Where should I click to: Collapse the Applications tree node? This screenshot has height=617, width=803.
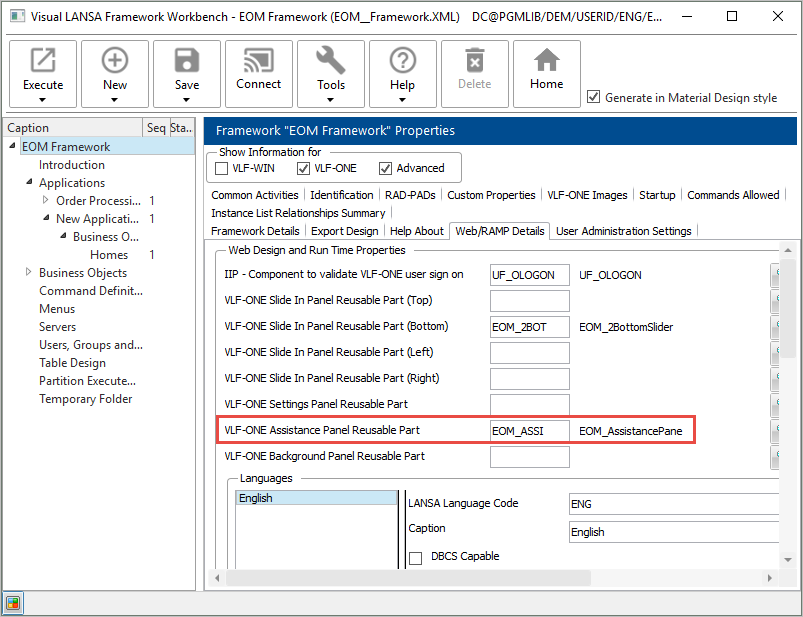tap(29, 183)
